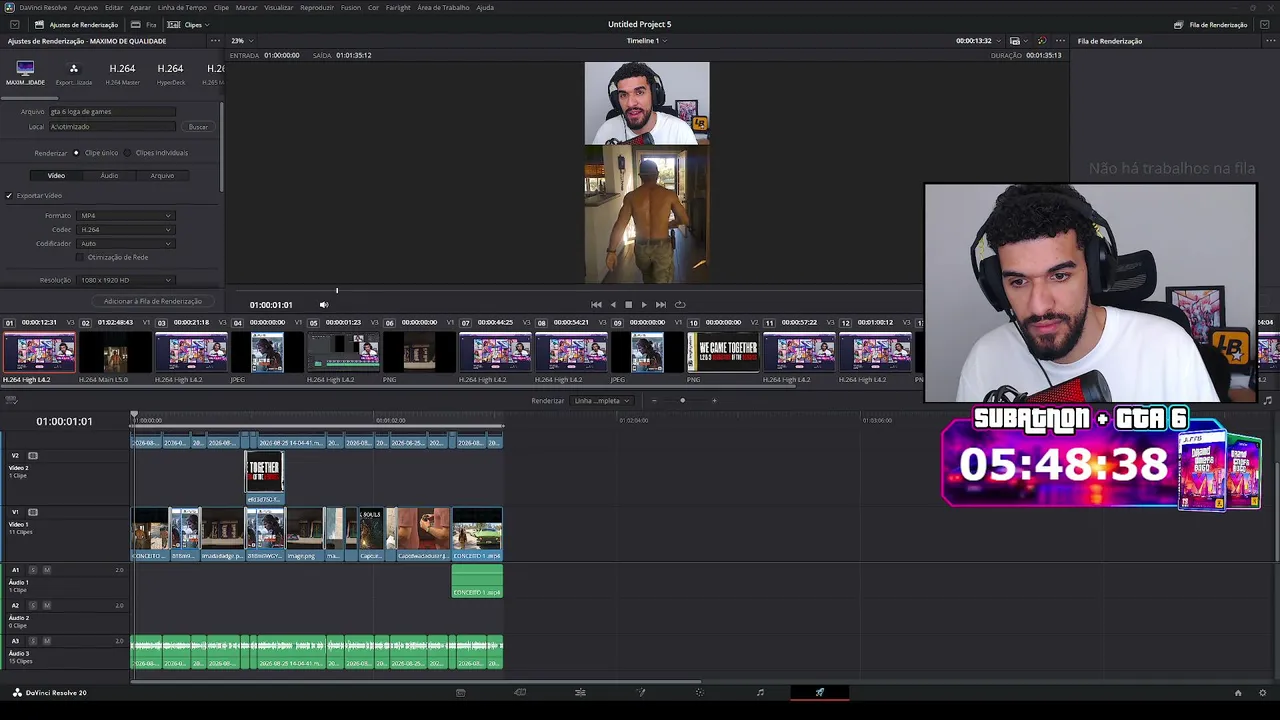Viewport: 1280px width, 720px height.
Task: Mute the viewer audio speaker icon
Action: (x=323, y=305)
